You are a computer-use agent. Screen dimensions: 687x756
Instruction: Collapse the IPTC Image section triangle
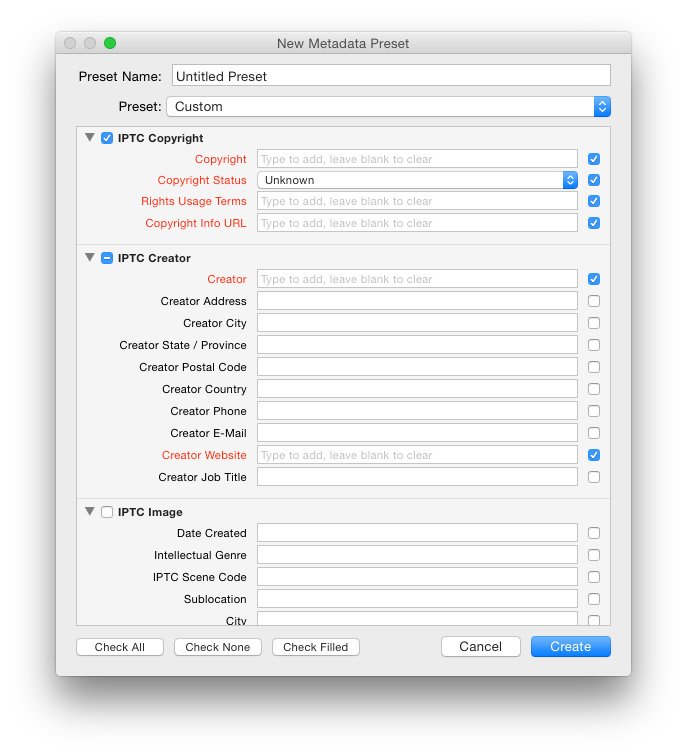(90, 511)
